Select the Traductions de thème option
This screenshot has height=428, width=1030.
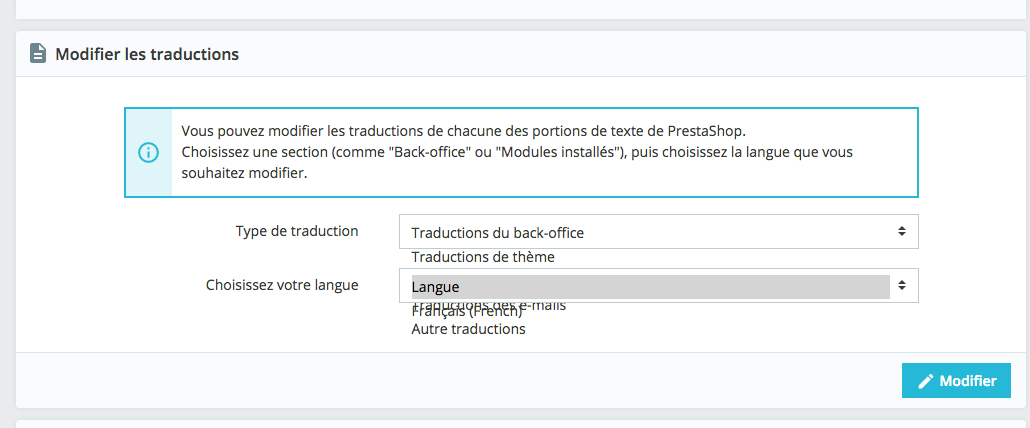tap(482, 257)
